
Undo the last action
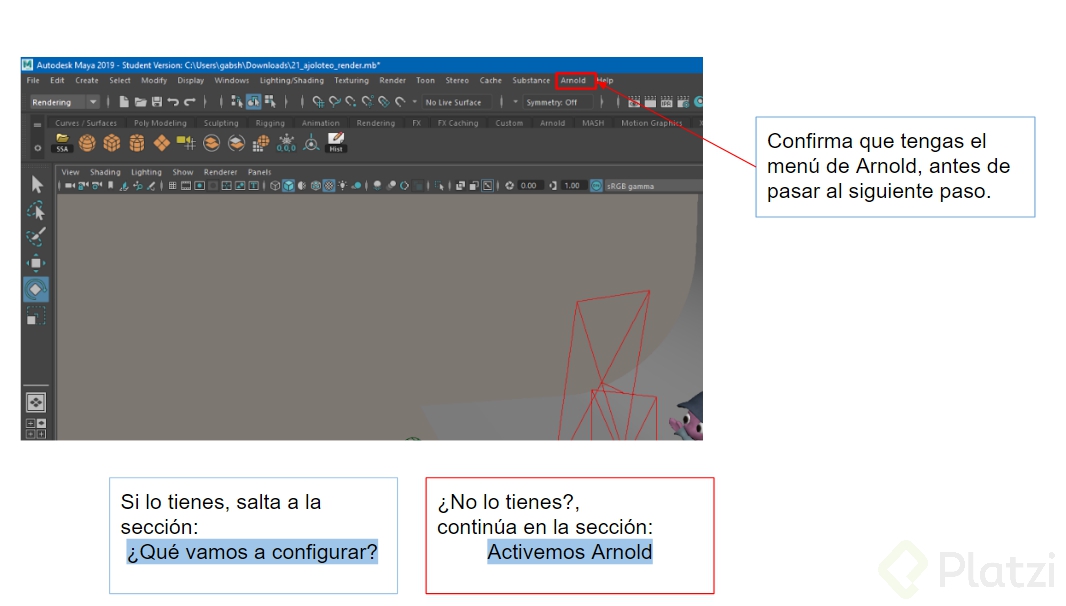click(x=173, y=102)
